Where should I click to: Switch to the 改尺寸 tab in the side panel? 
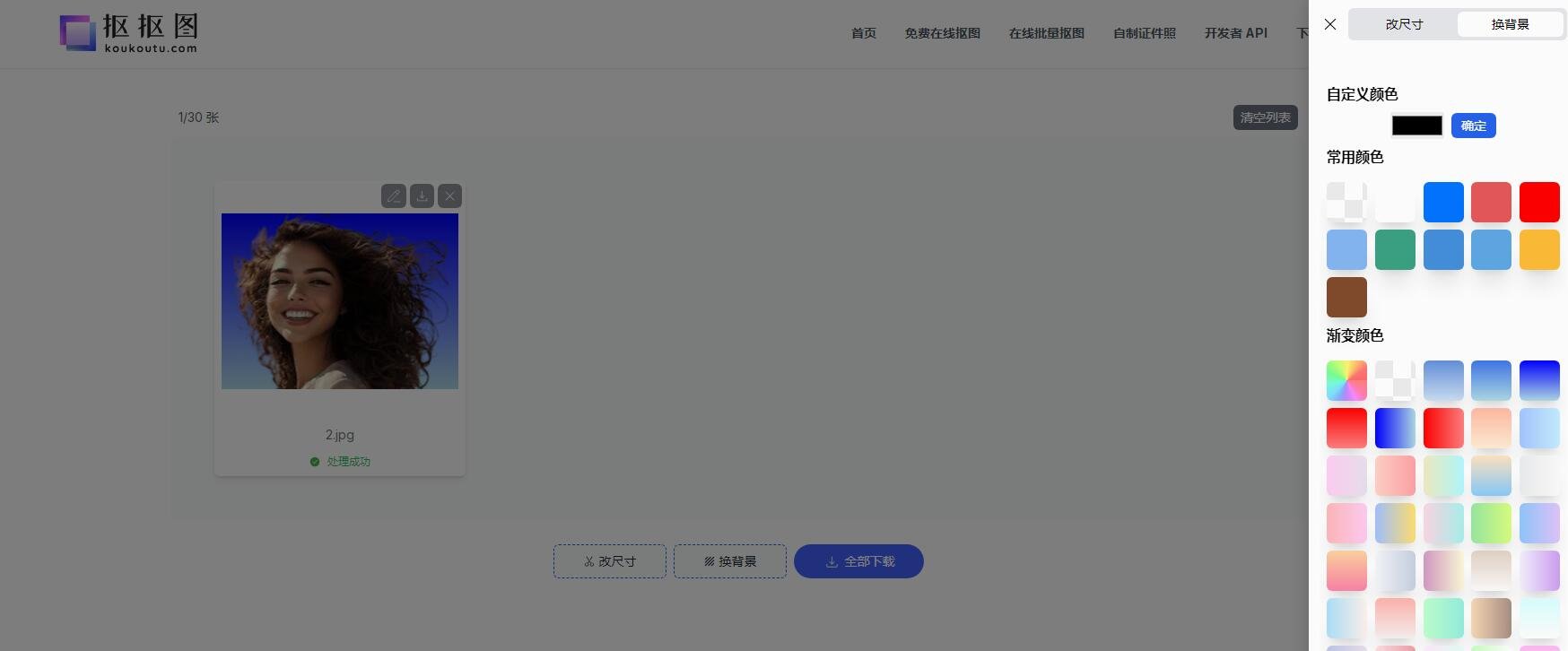(1404, 24)
